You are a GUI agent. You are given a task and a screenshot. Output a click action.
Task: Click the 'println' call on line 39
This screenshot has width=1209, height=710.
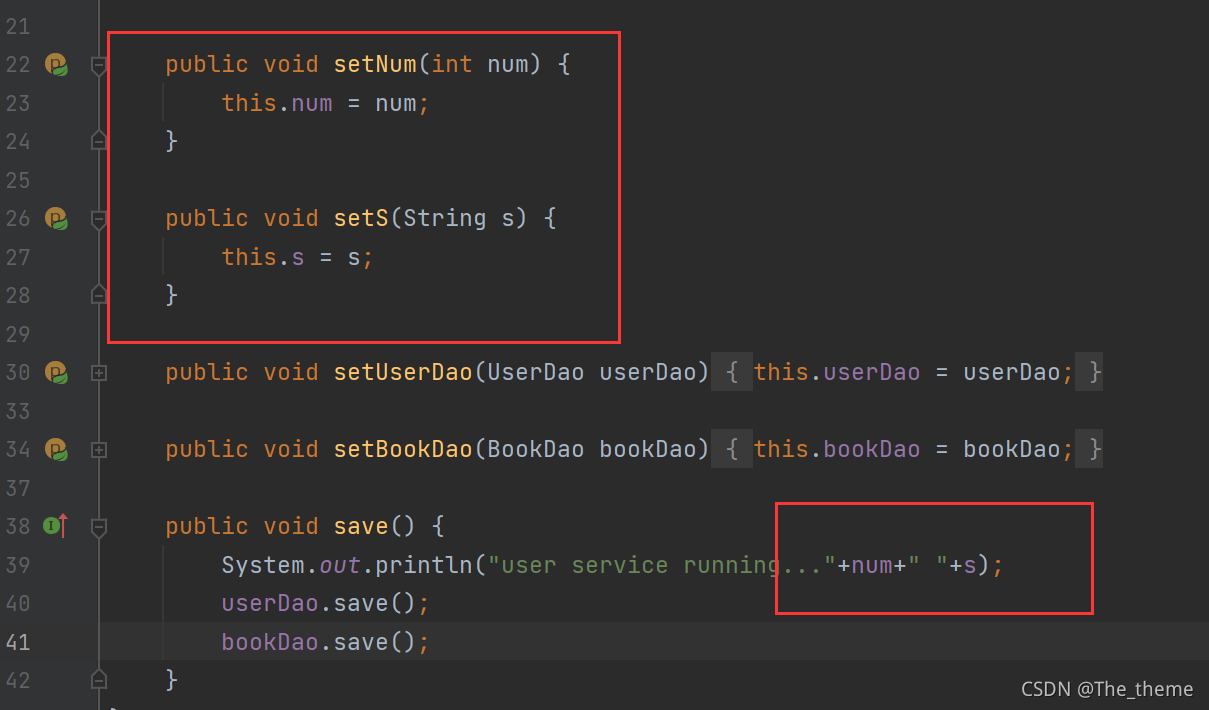click(424, 566)
